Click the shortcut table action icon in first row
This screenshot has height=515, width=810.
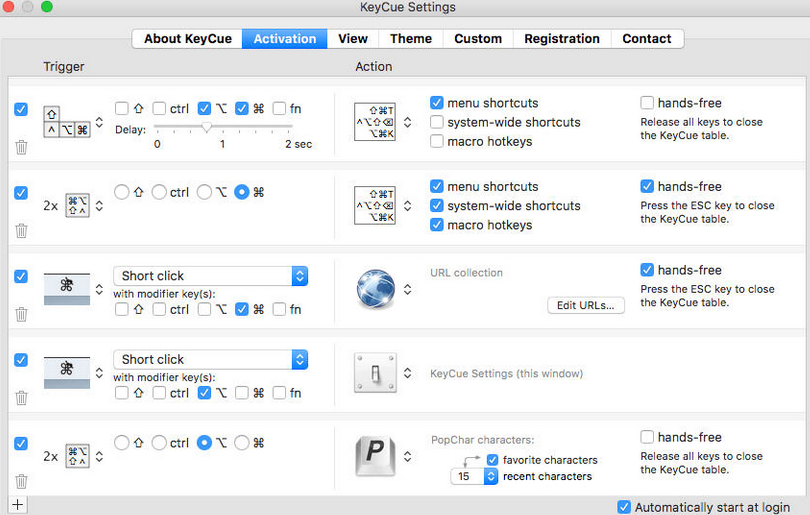(375, 122)
